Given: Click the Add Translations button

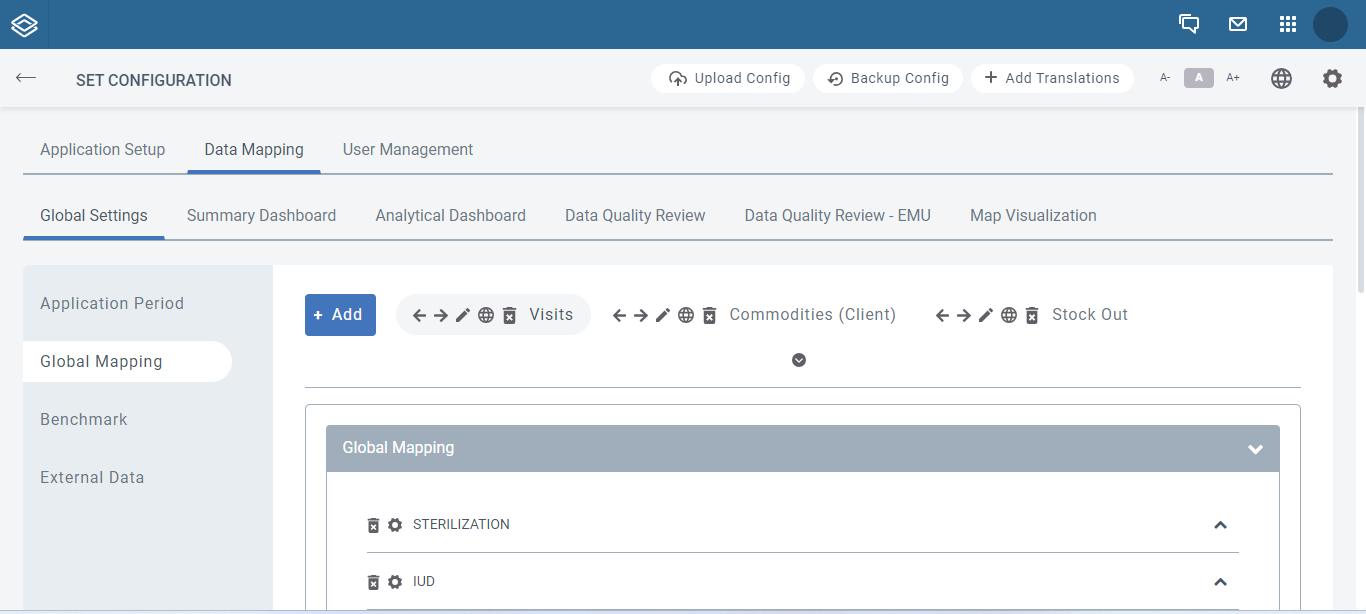Looking at the screenshot, I should (1052, 78).
